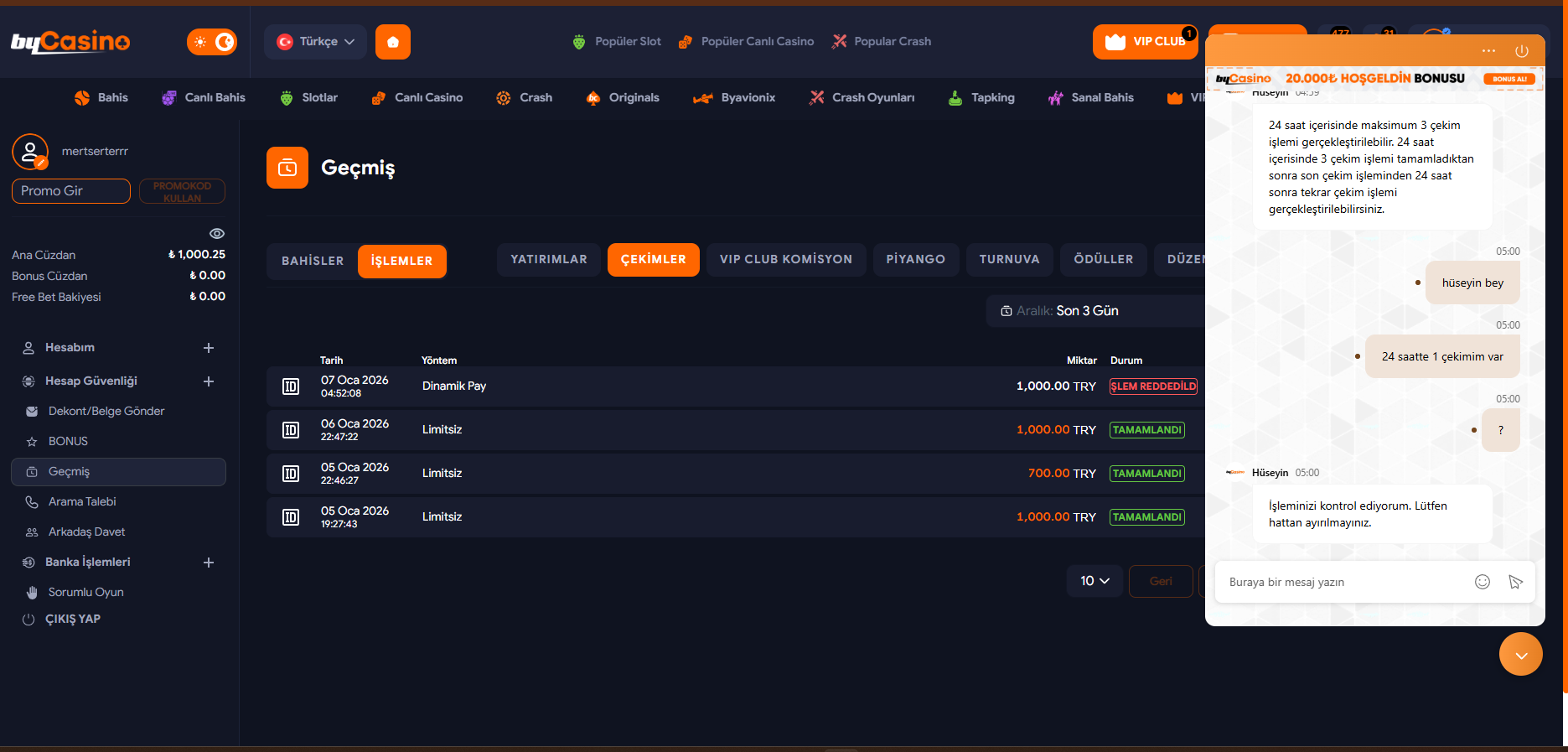Open Arkadaş Davet in sidebar
Screen dimensions: 1568x752
[x=86, y=532]
